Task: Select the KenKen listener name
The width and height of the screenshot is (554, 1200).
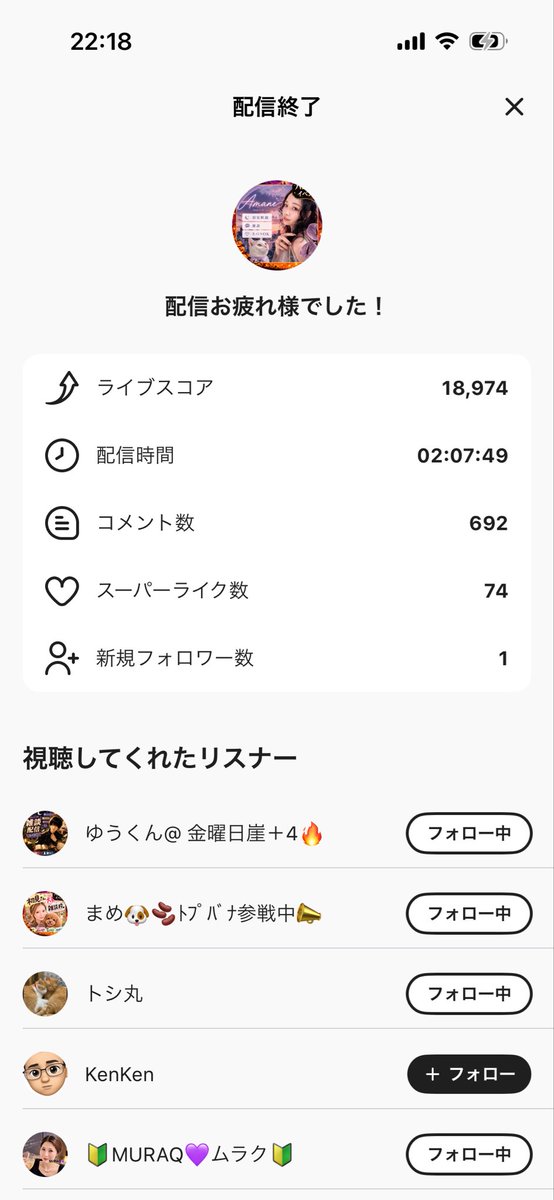Action: tap(120, 1075)
